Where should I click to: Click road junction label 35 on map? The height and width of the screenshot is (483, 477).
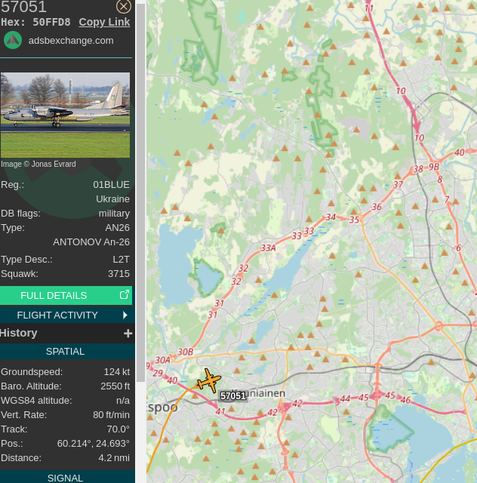(354, 220)
